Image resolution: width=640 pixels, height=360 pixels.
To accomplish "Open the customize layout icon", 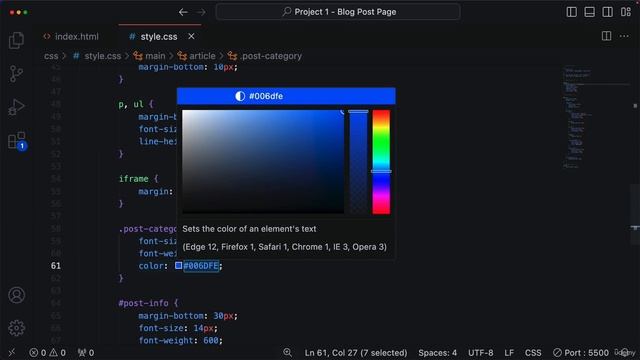I will 626,12.
